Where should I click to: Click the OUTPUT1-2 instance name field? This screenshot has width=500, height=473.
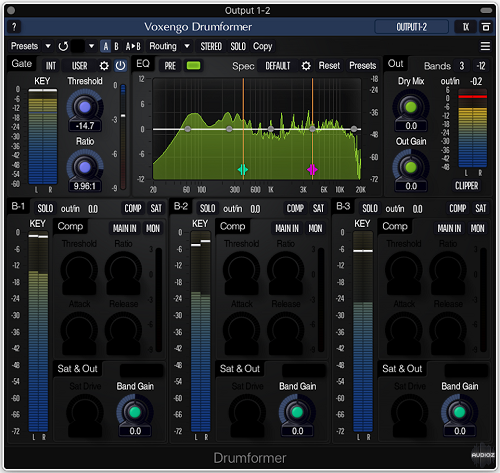(x=411, y=27)
